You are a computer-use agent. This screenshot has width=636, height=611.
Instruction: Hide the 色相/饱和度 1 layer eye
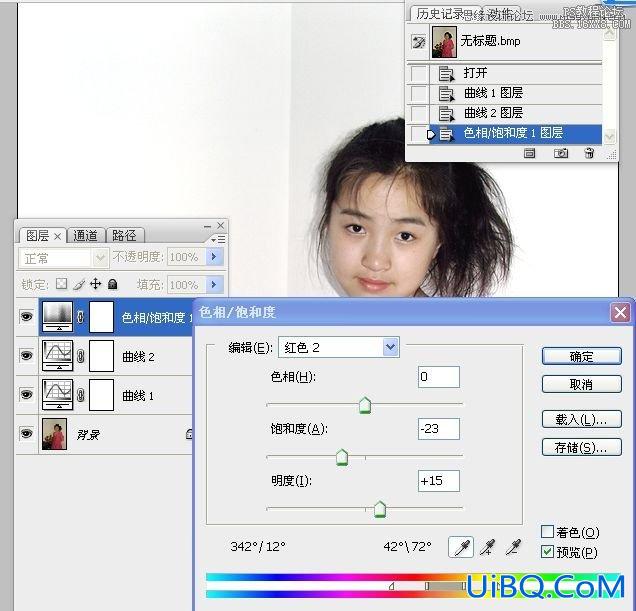(27, 316)
